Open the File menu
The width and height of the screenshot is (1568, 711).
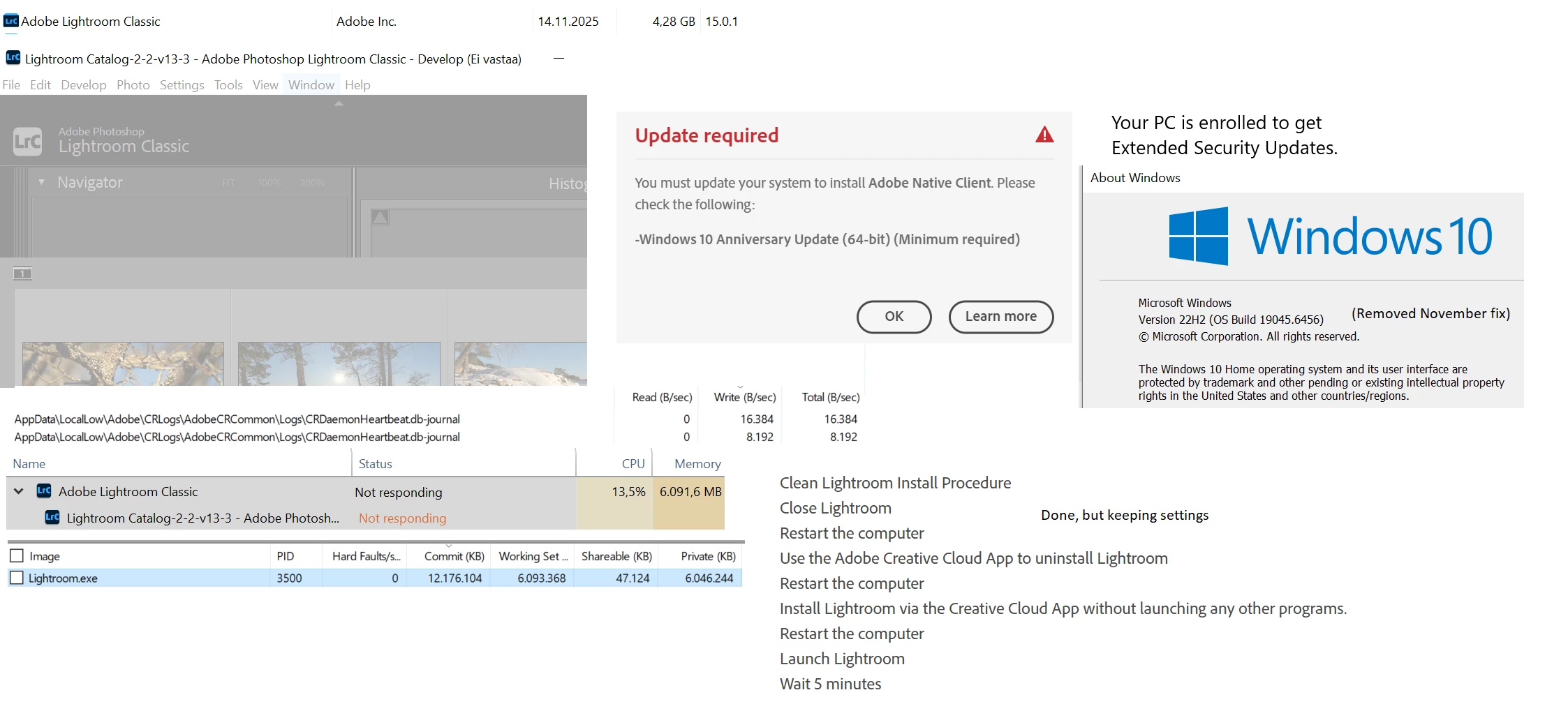[11, 85]
